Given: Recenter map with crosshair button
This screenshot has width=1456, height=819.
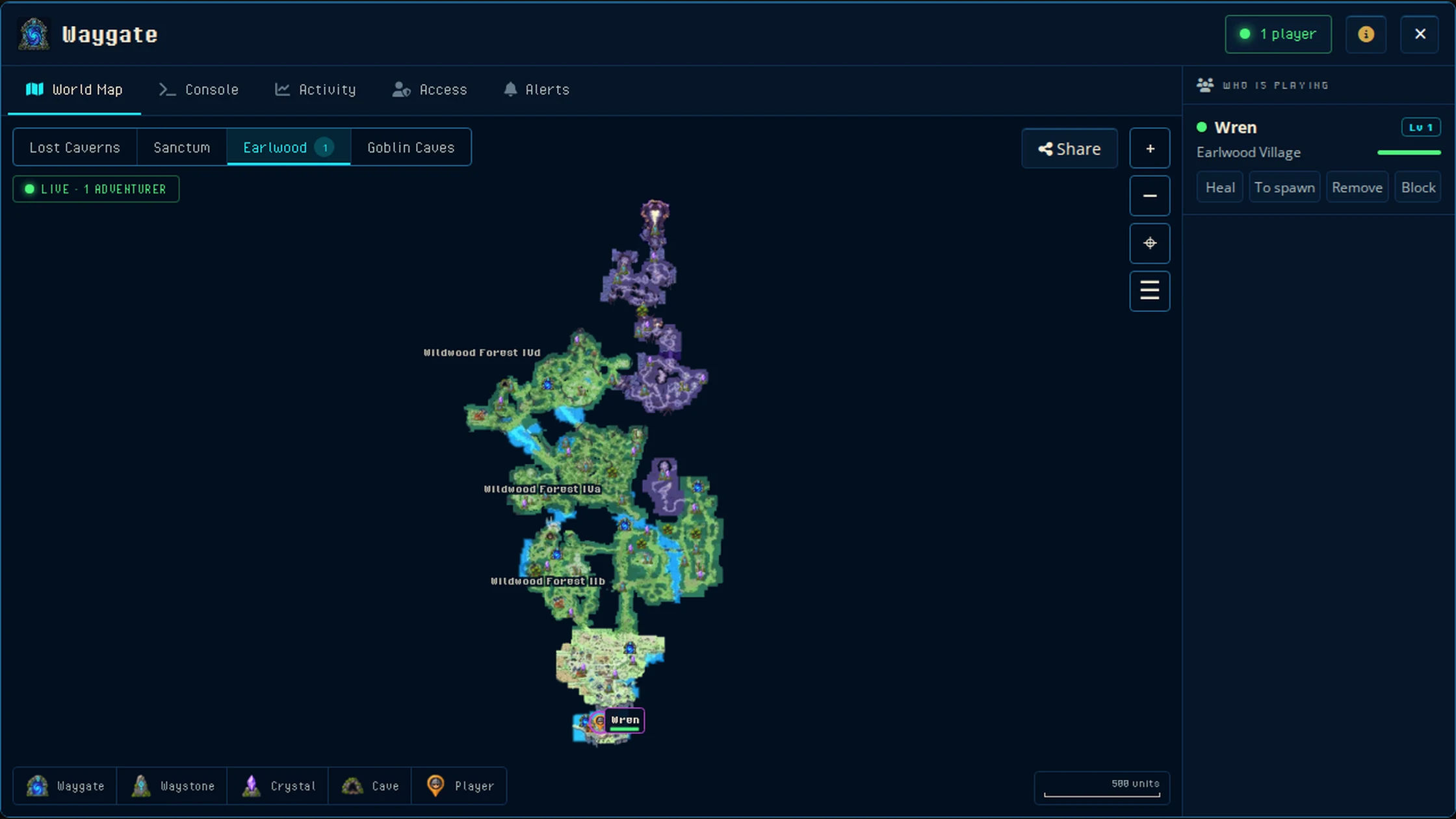Looking at the screenshot, I should (1149, 243).
